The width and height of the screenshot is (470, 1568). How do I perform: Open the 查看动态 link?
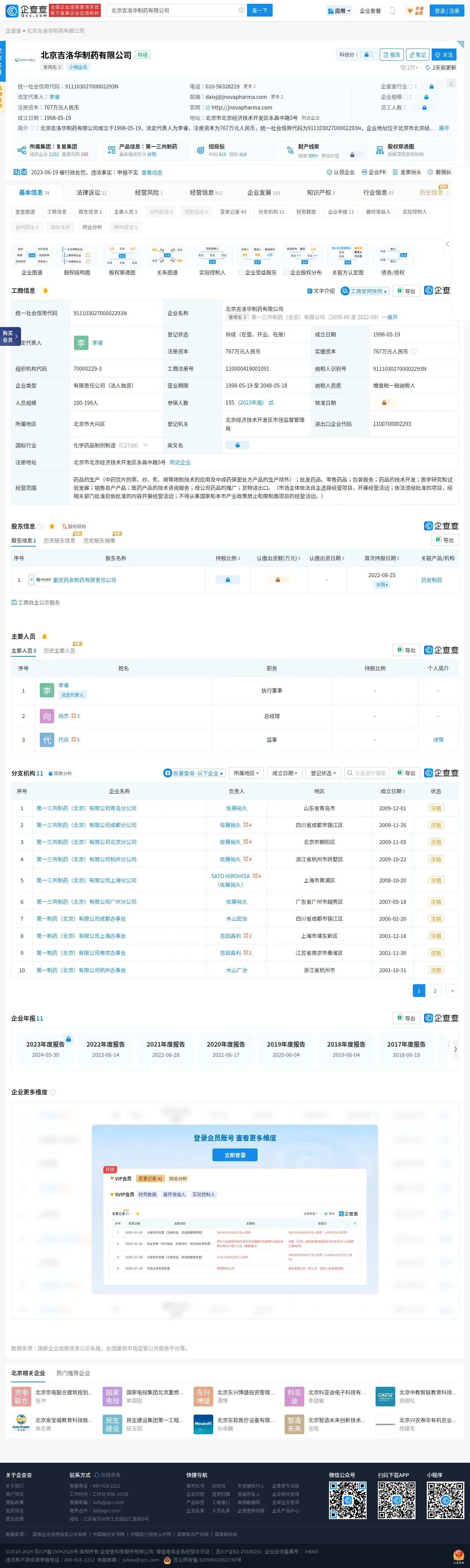click(152, 172)
